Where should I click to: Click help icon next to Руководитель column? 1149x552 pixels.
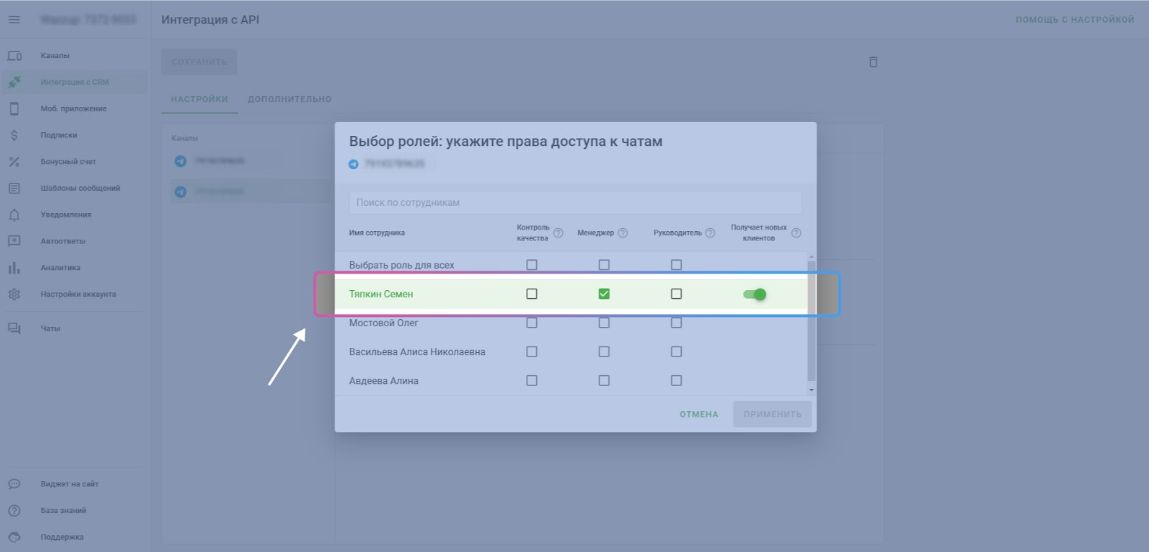pos(710,233)
